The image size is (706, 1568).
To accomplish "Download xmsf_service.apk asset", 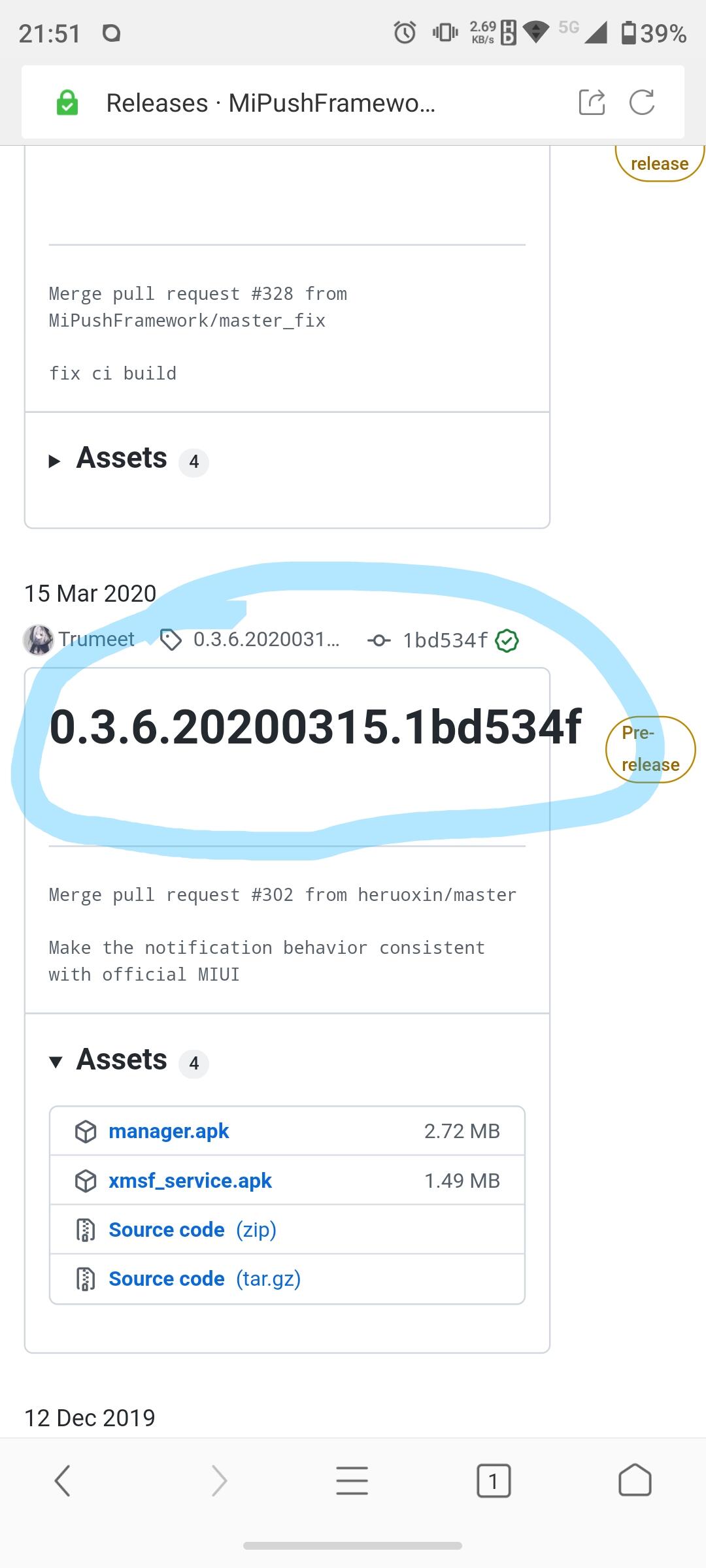I will coord(190,1181).
